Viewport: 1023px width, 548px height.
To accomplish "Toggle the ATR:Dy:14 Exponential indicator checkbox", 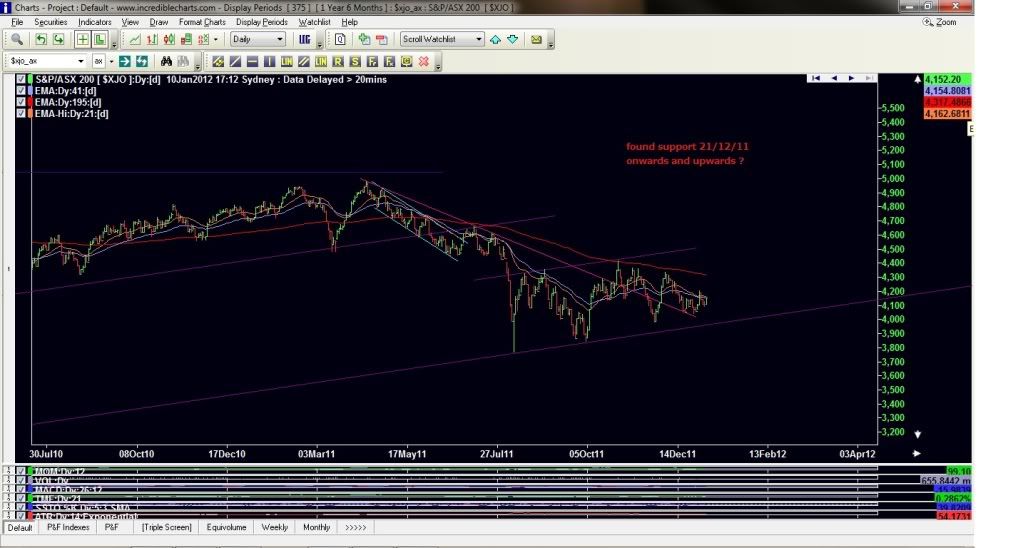I will [x=21, y=516].
